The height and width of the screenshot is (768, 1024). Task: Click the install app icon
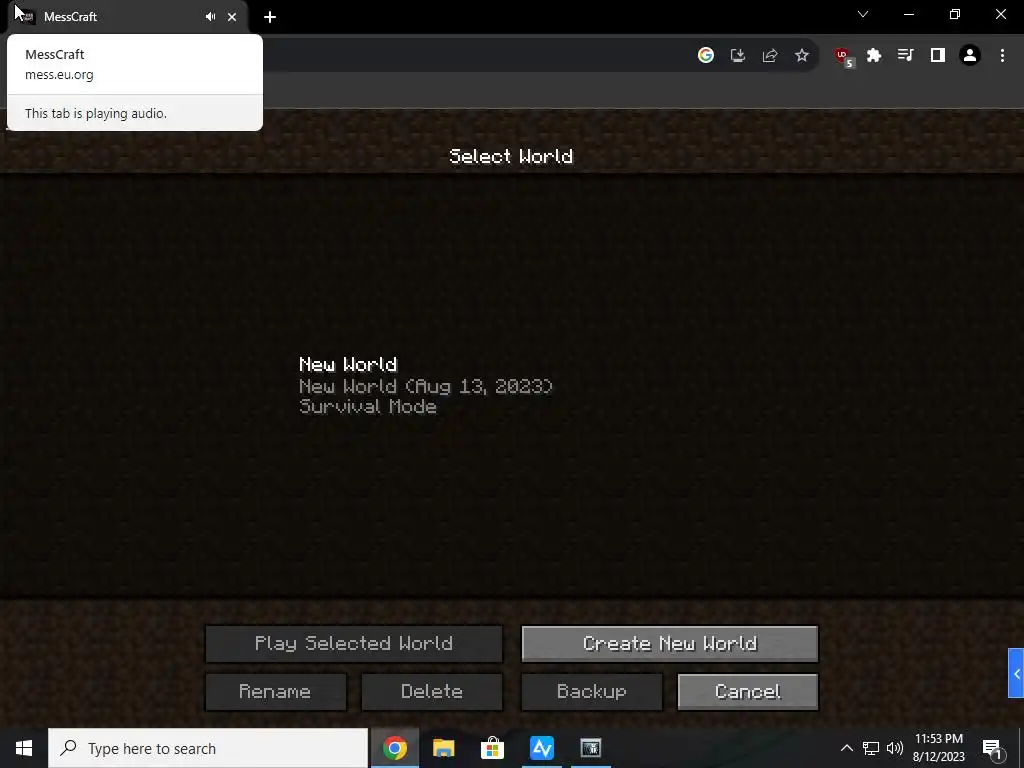click(738, 56)
